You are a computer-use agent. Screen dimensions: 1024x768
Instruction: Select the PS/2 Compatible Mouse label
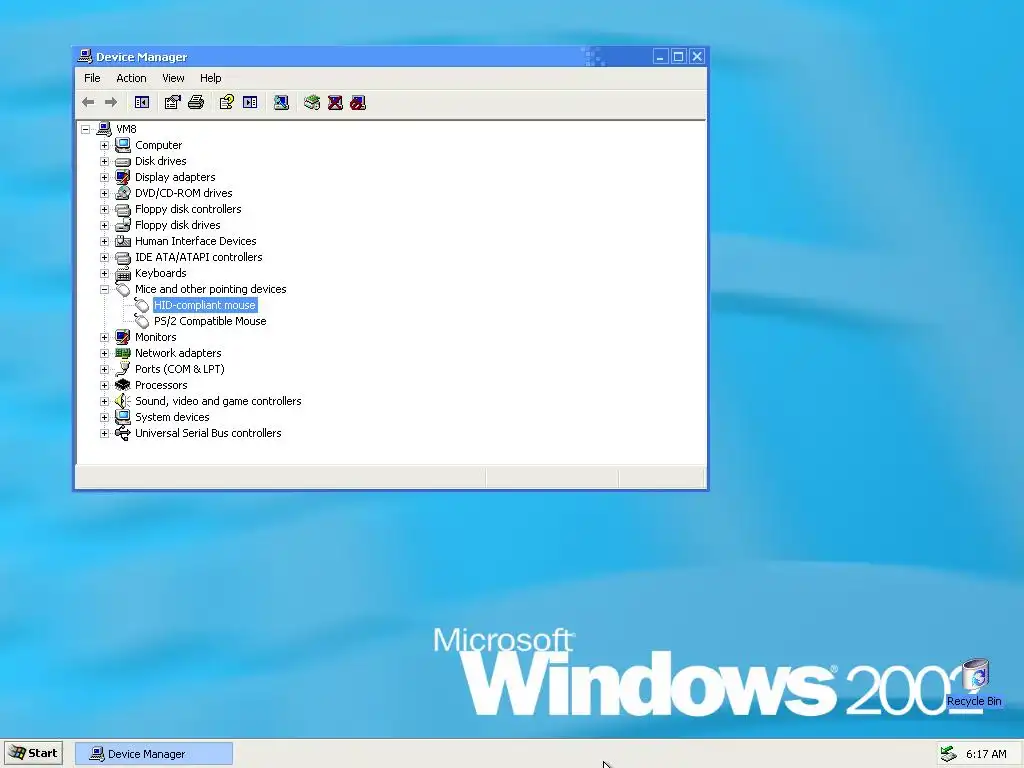tap(210, 321)
